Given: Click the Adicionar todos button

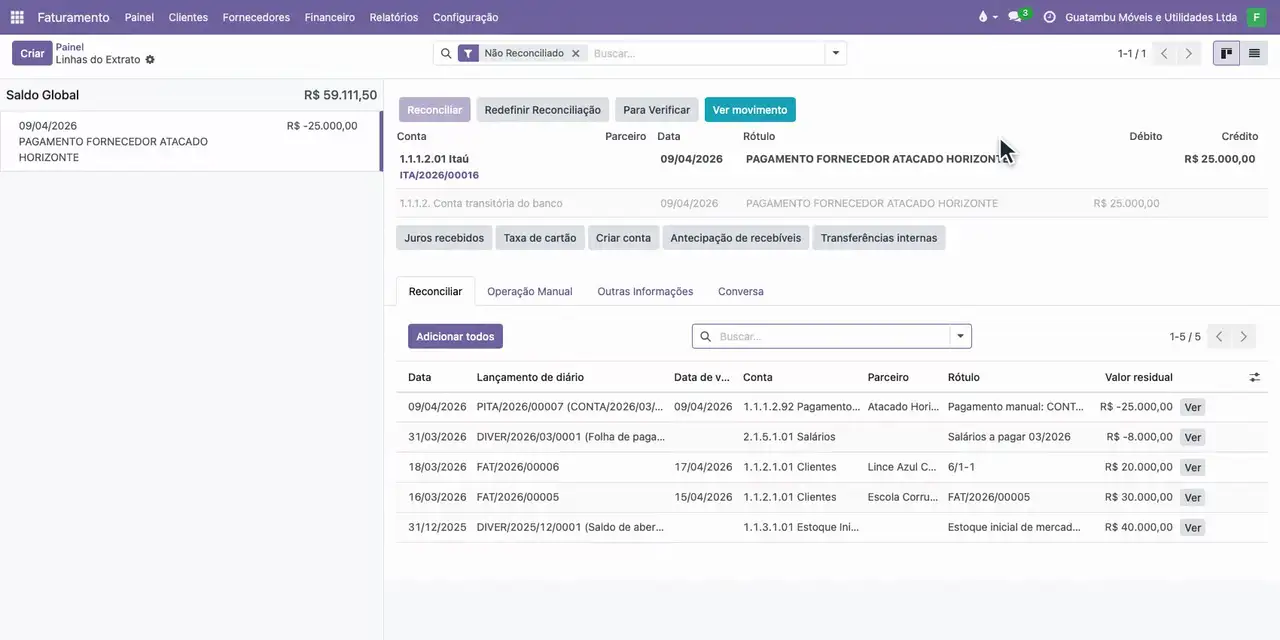Looking at the screenshot, I should 455,336.
